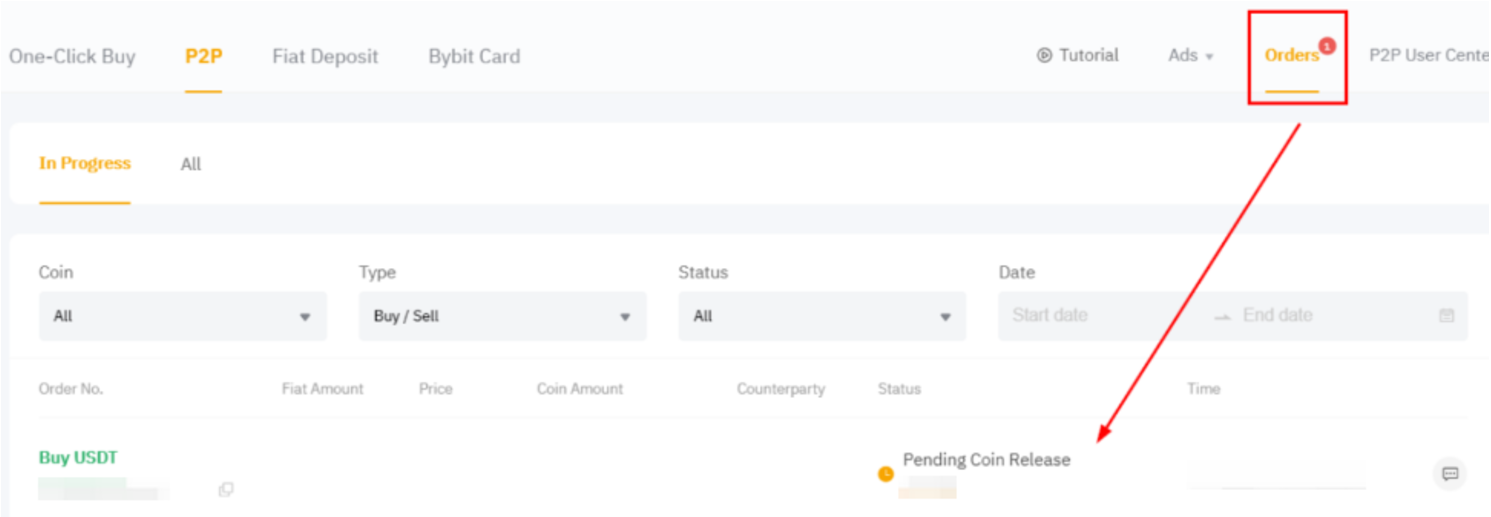The height and width of the screenshot is (517, 1491).
Task: Click the calendar icon in date field
Action: click(1446, 316)
